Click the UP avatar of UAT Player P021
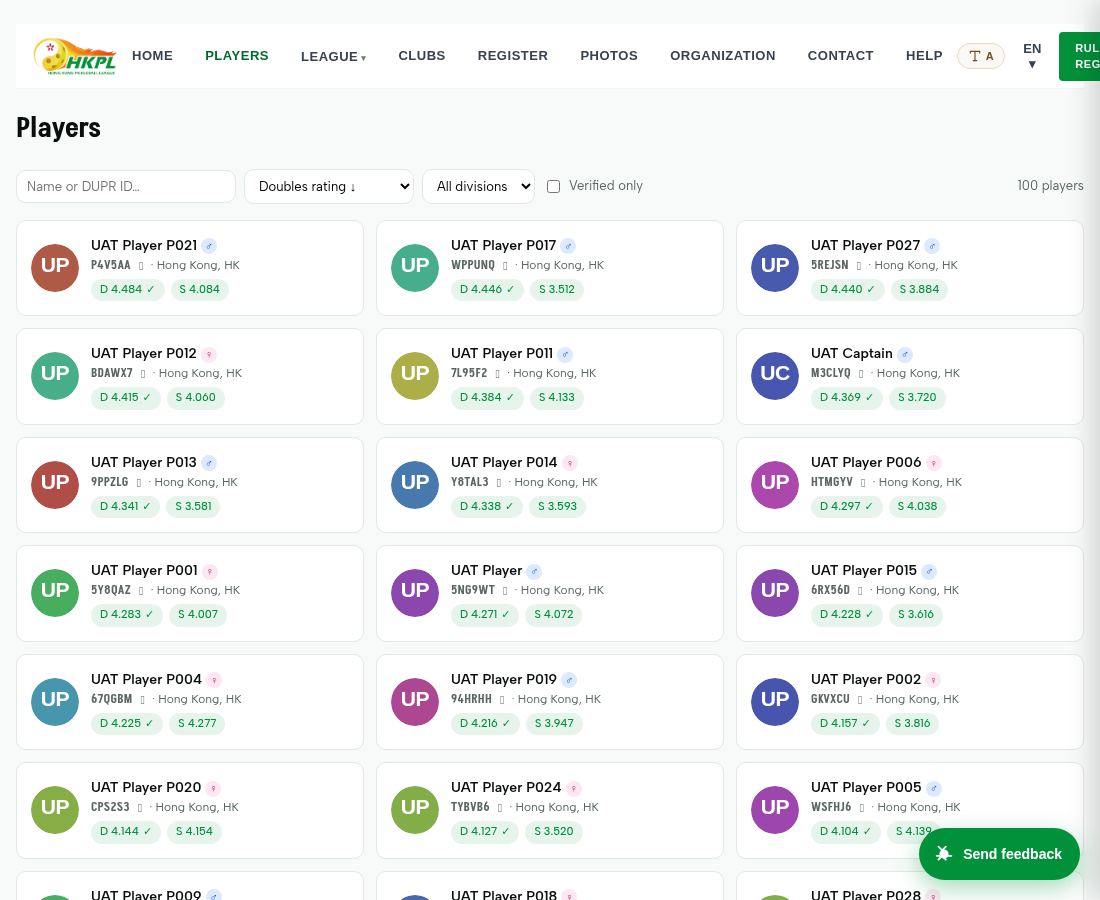 click(55, 267)
